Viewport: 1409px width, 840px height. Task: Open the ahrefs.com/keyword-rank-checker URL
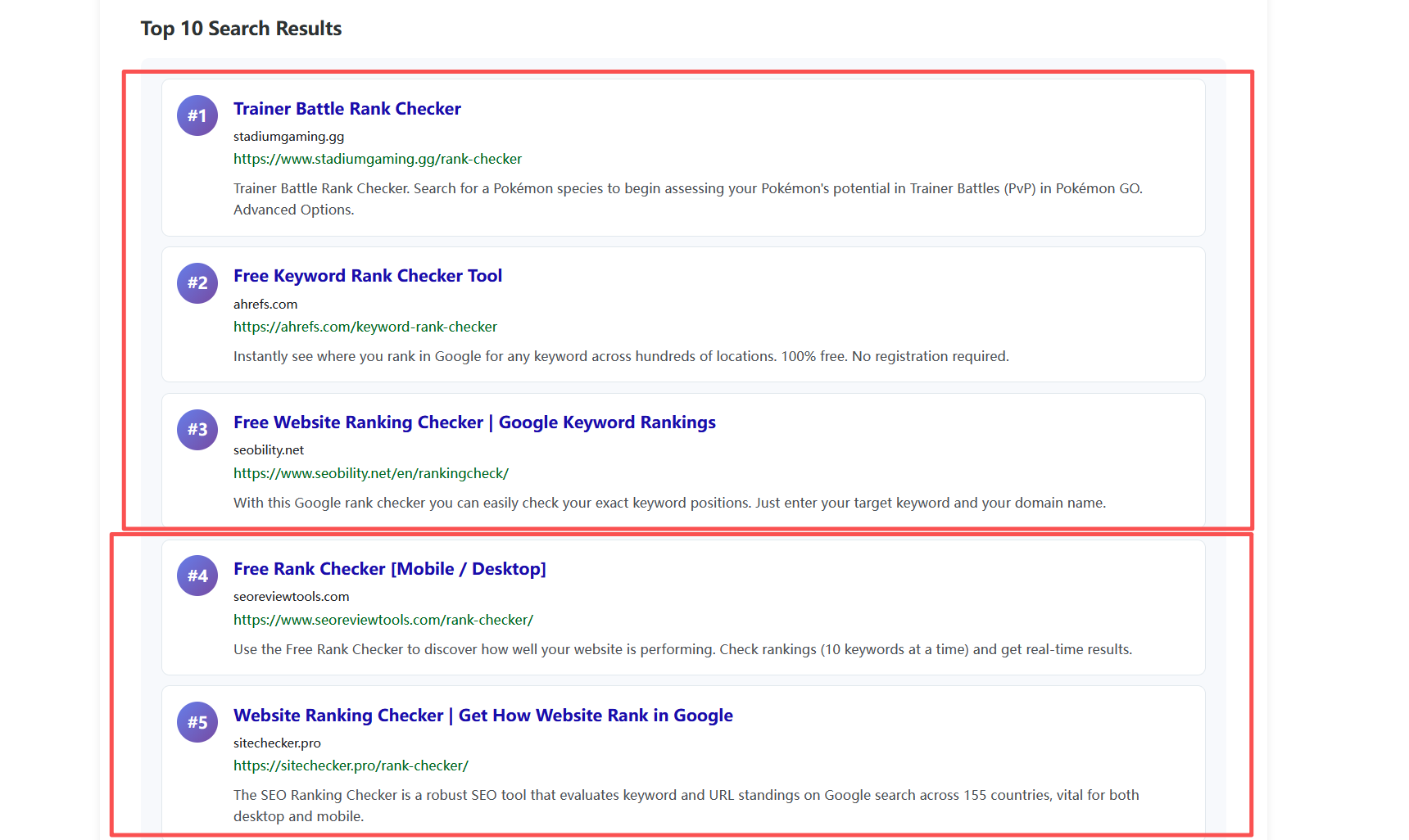[x=365, y=327]
